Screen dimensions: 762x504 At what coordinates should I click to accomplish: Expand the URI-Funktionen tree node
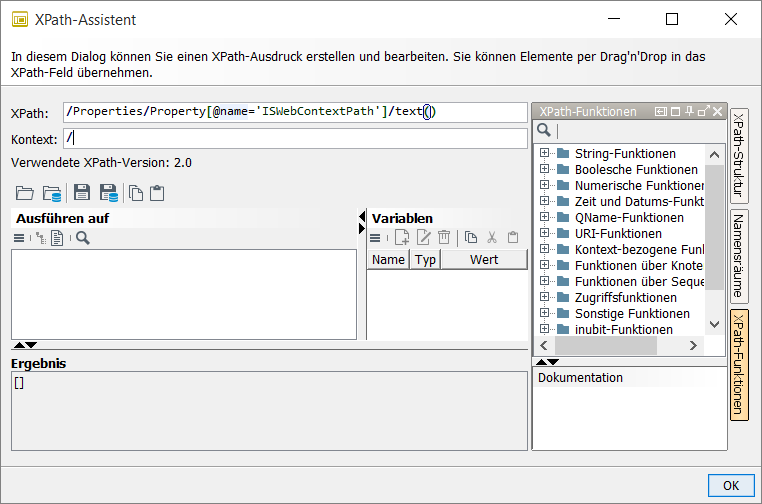pos(545,234)
